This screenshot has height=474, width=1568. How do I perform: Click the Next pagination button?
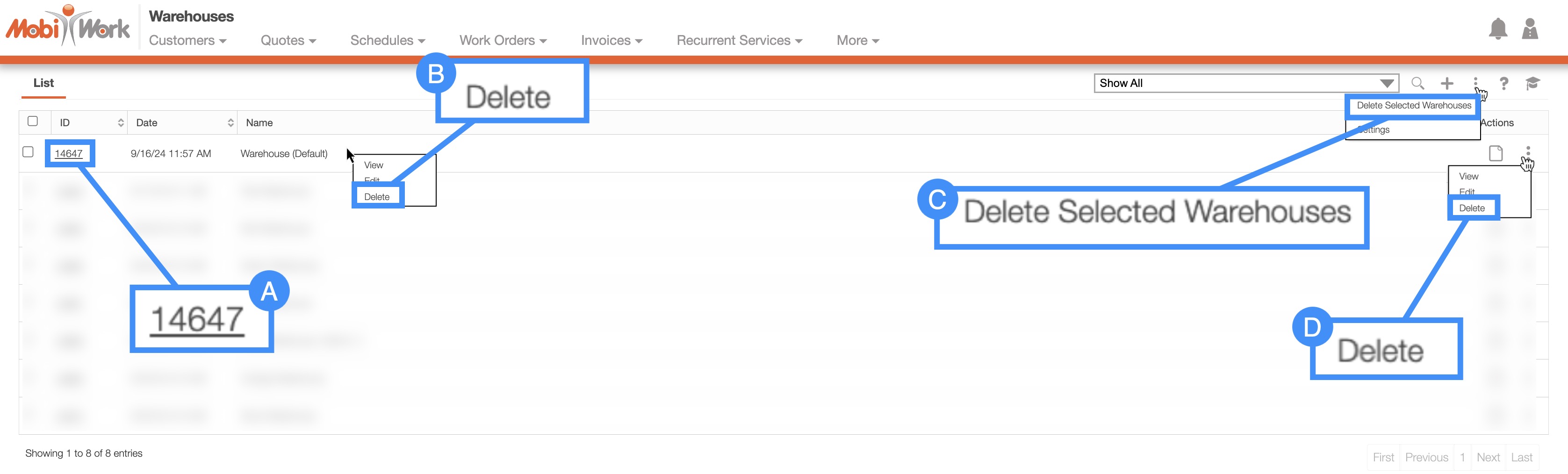tap(1488, 458)
